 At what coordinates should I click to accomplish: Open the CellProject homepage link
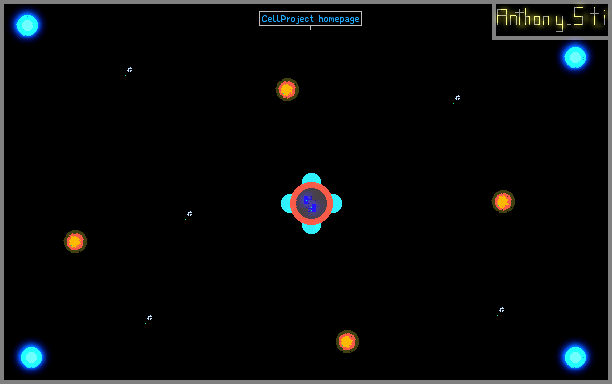[x=310, y=19]
